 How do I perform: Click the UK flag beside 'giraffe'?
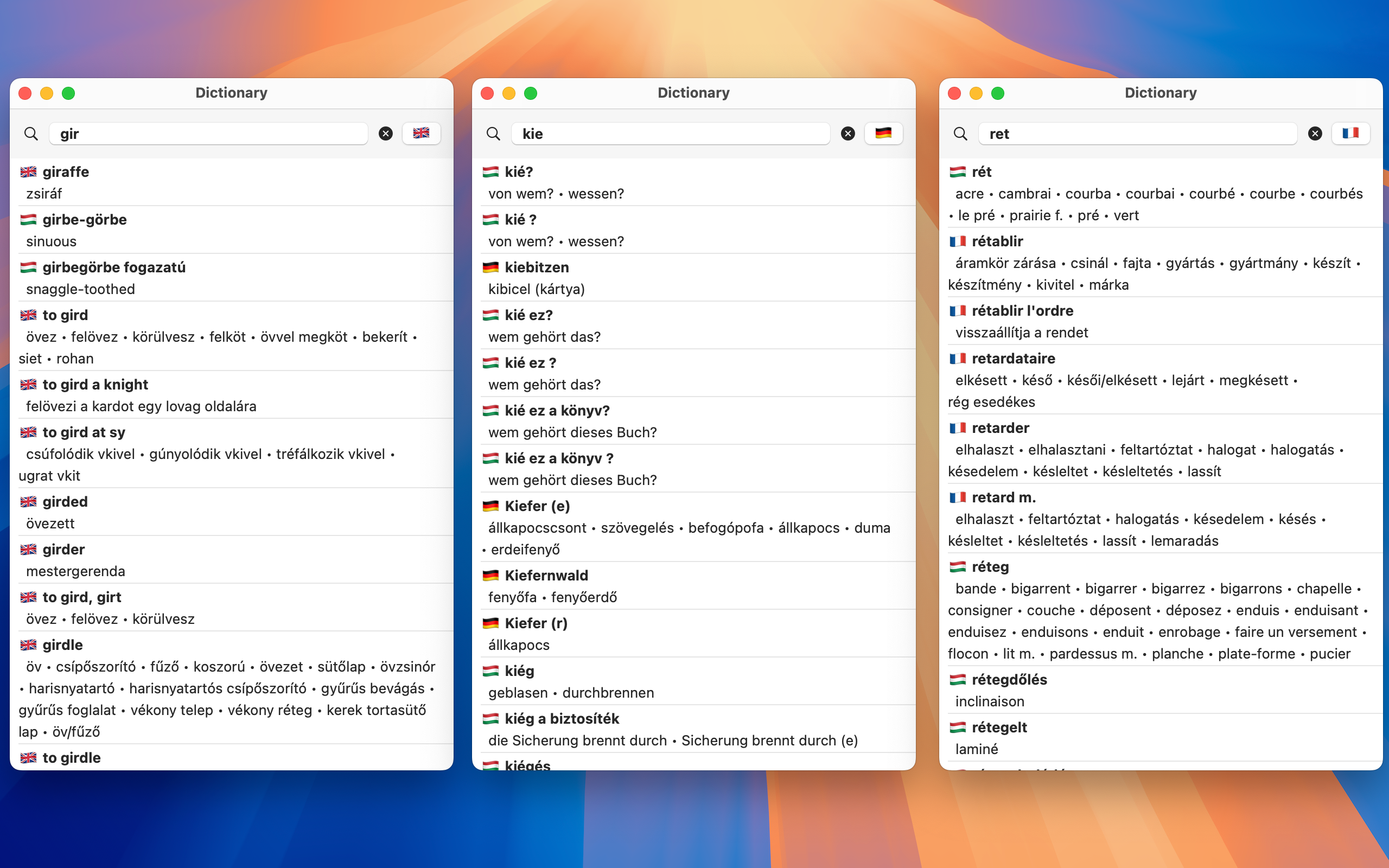click(x=28, y=171)
